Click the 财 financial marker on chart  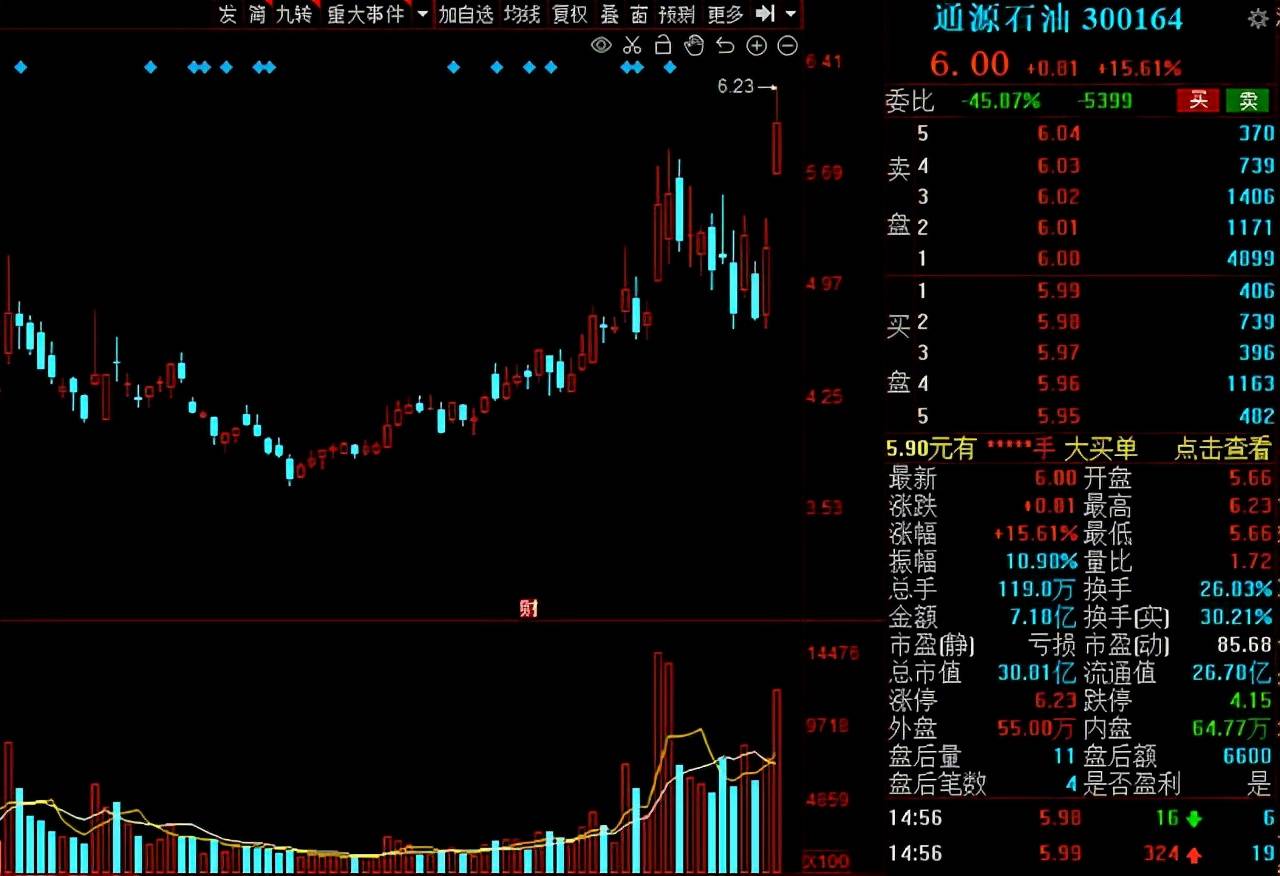[529, 608]
